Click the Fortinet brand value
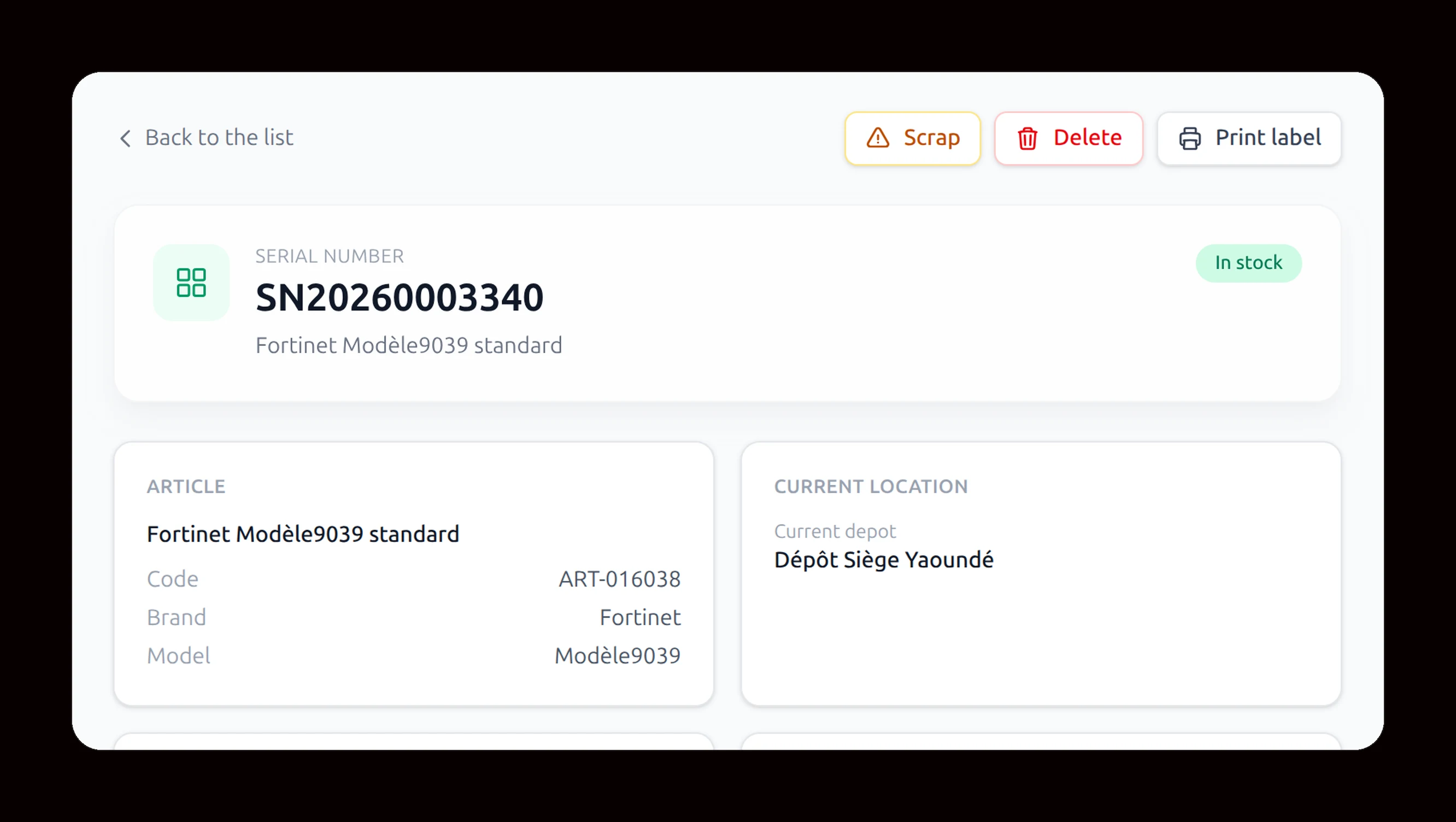The width and height of the screenshot is (1456, 822). tap(640, 618)
